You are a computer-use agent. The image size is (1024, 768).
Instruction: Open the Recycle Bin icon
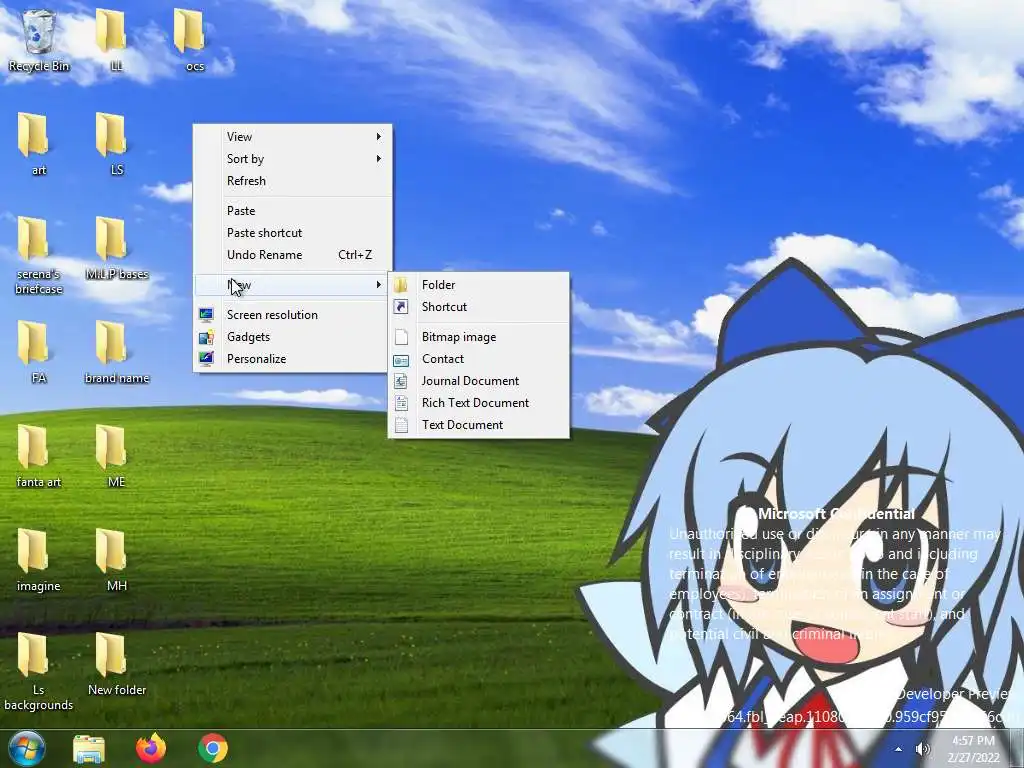click(39, 39)
